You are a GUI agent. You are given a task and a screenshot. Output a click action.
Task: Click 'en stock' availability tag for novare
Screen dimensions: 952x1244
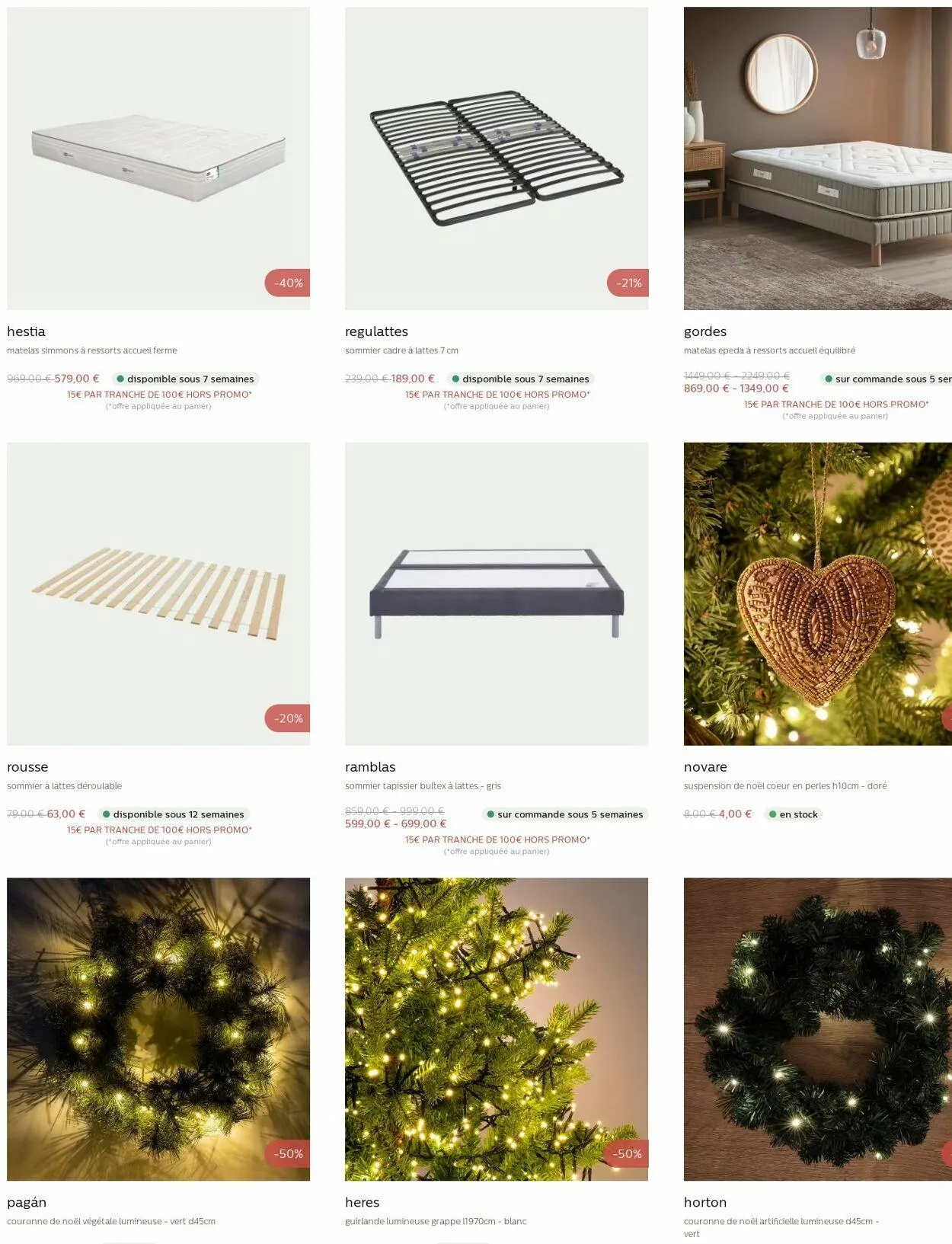[x=793, y=814]
